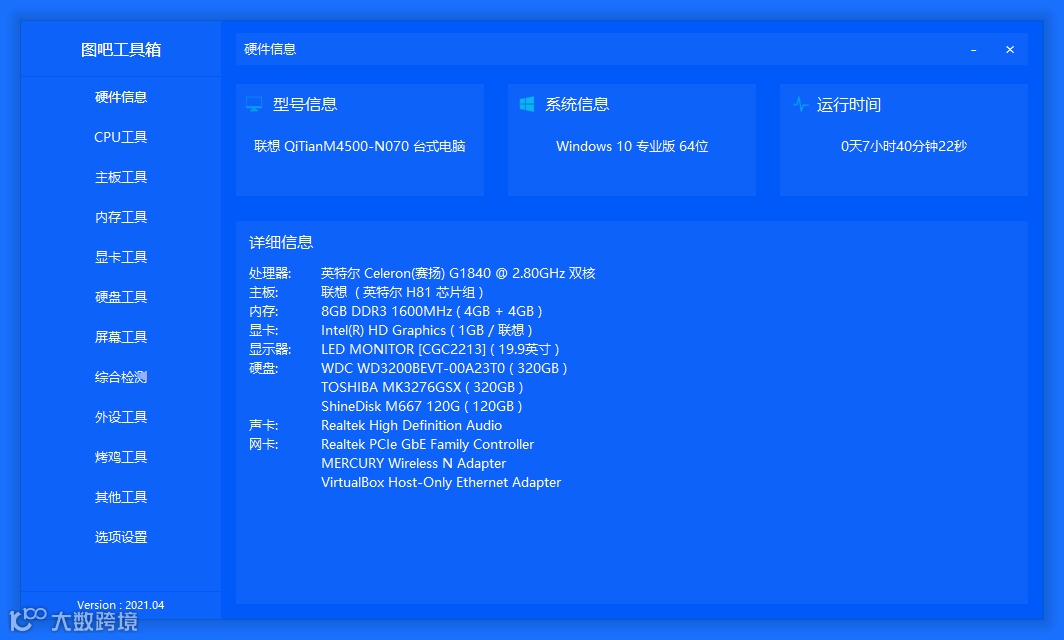1064x640 pixels.
Task: Click the 系统信息 card heading
Action: pos(577,105)
